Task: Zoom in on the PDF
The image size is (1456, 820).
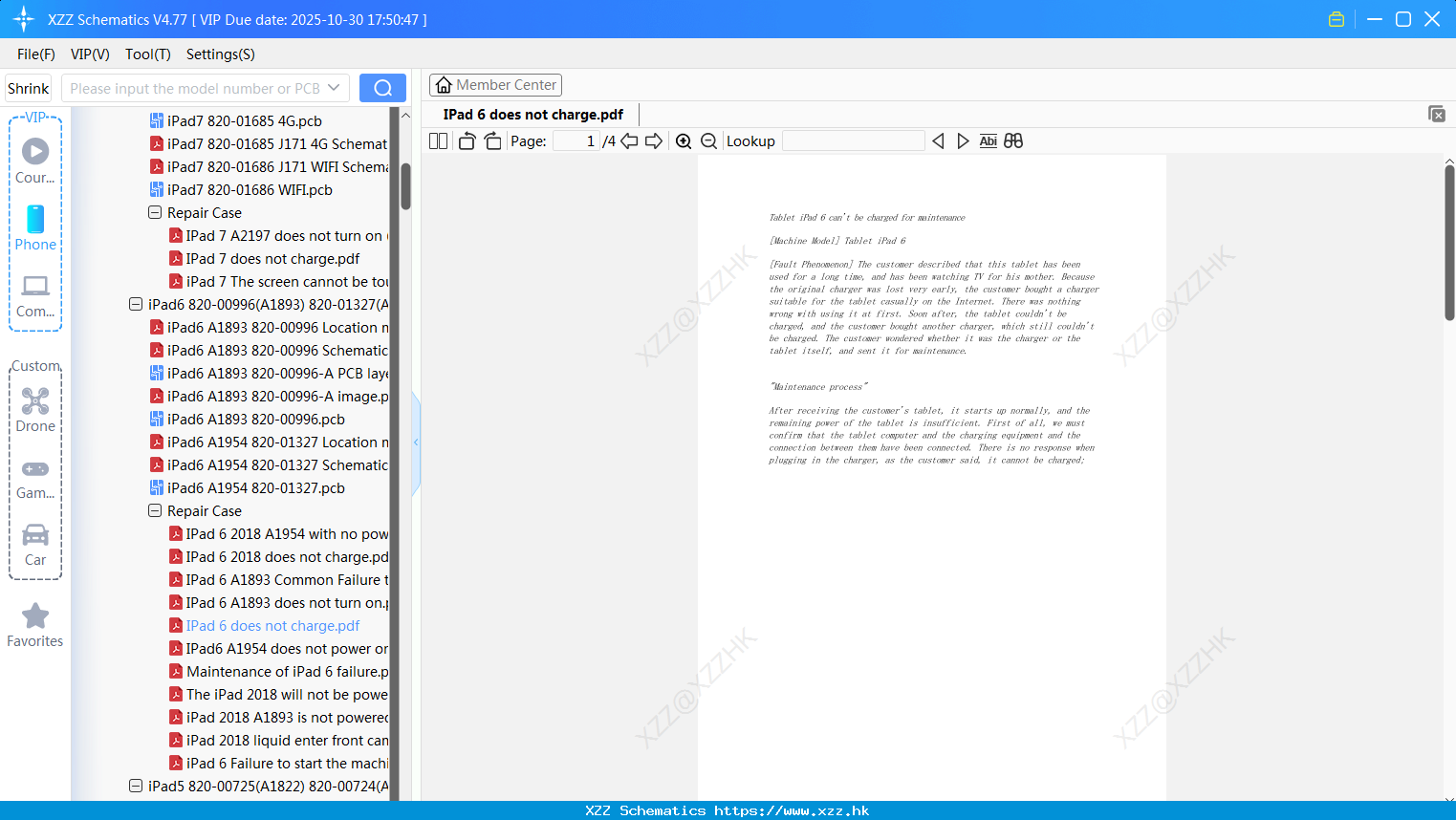Action: coord(684,141)
